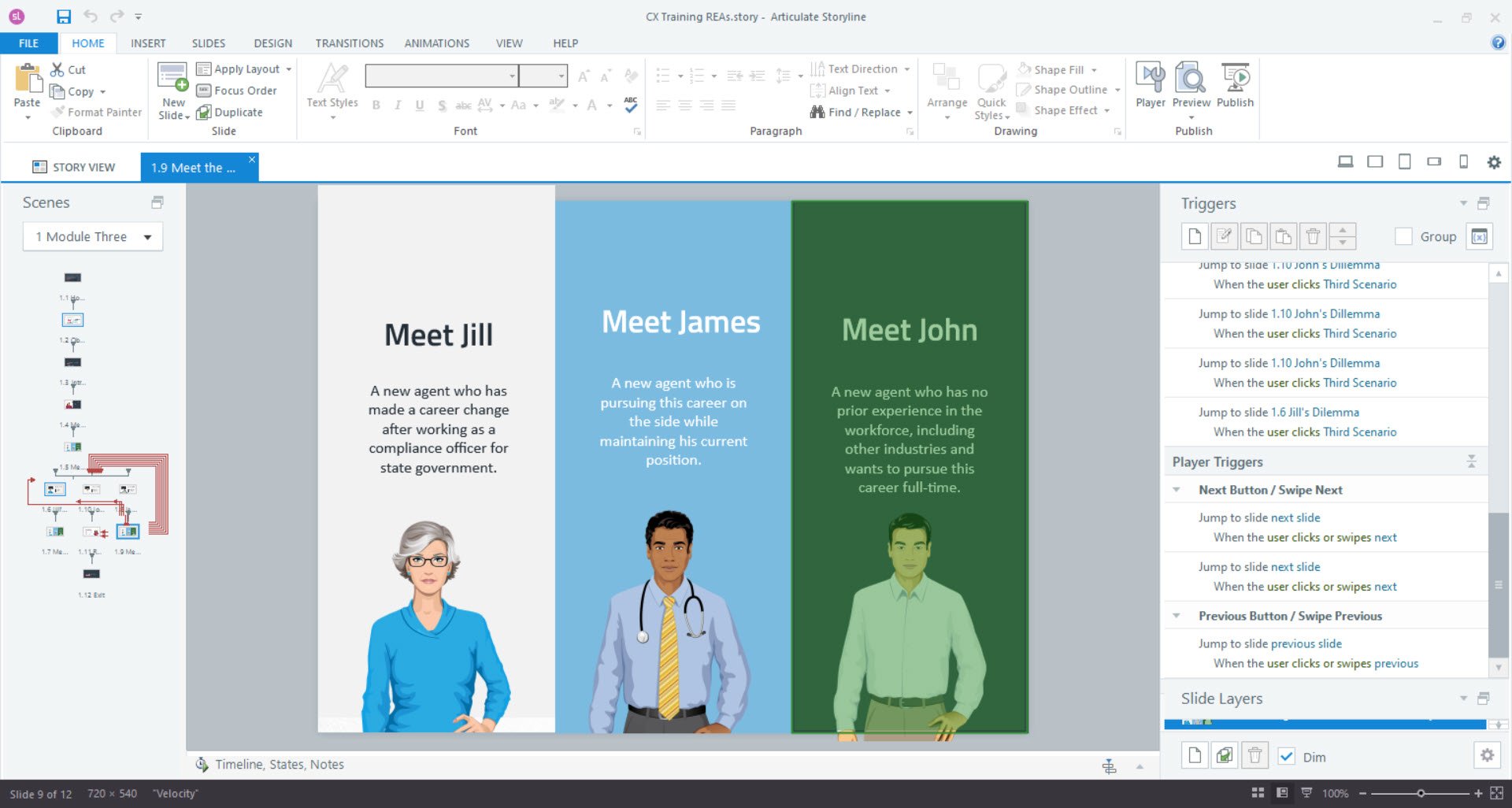Open the stage settings gear
This screenshot has width=1512, height=808.
[x=1493, y=162]
